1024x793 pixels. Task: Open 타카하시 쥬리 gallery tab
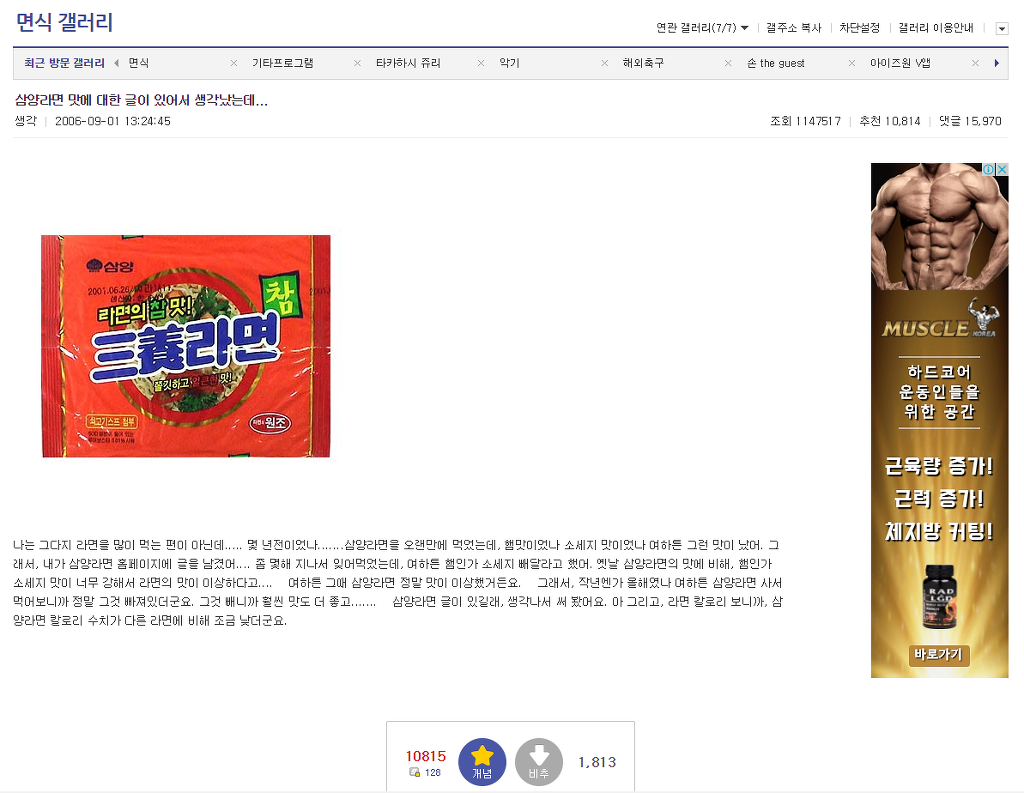click(408, 63)
